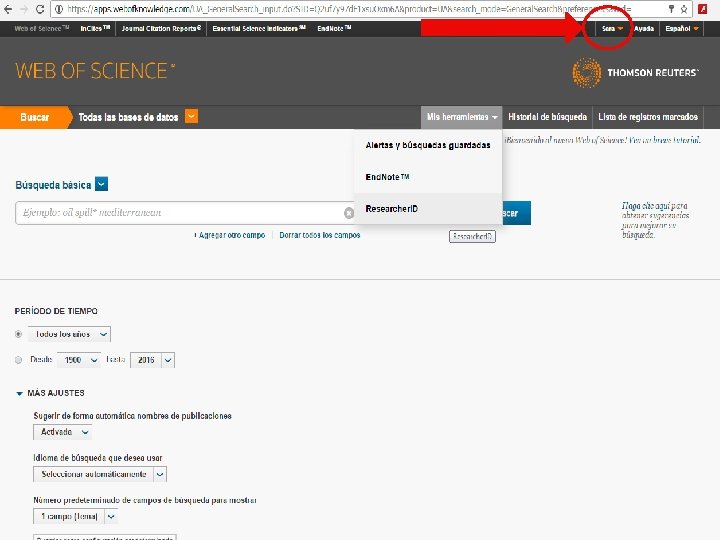This screenshot has width=720, height=540.
Task: Open Lista de registros marcados
Action: (x=648, y=117)
